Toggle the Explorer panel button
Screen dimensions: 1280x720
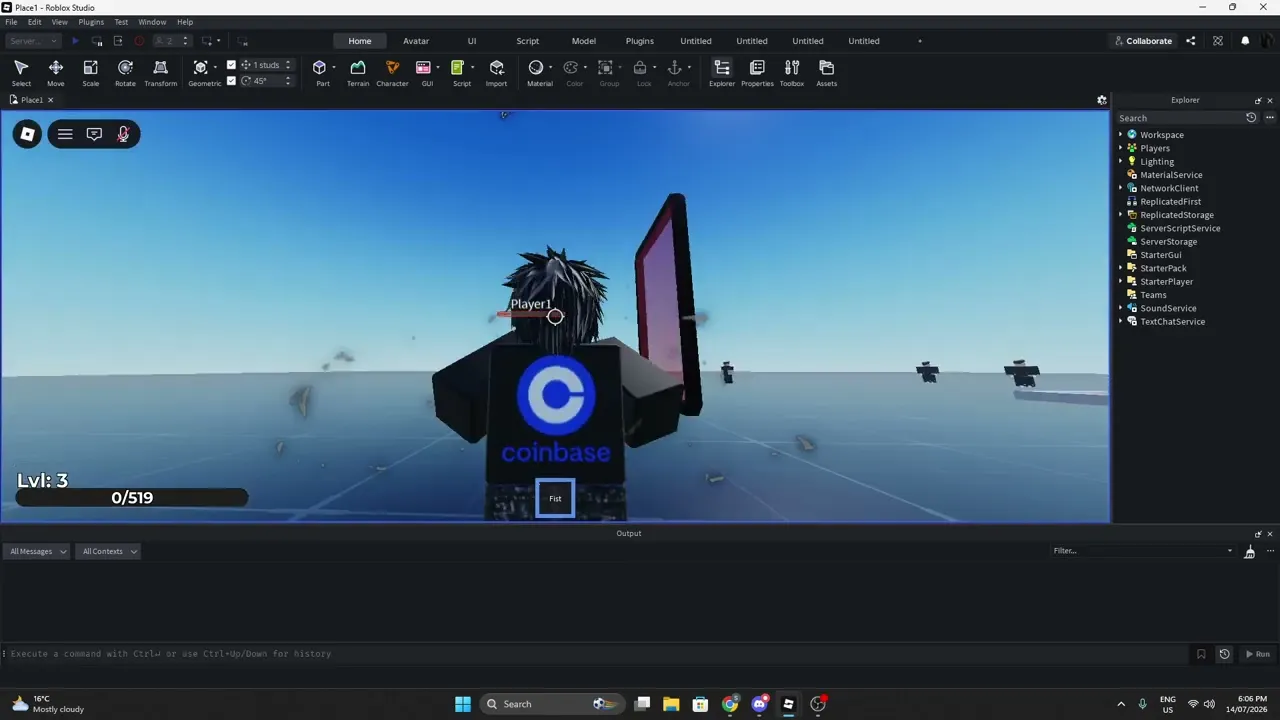pos(722,72)
